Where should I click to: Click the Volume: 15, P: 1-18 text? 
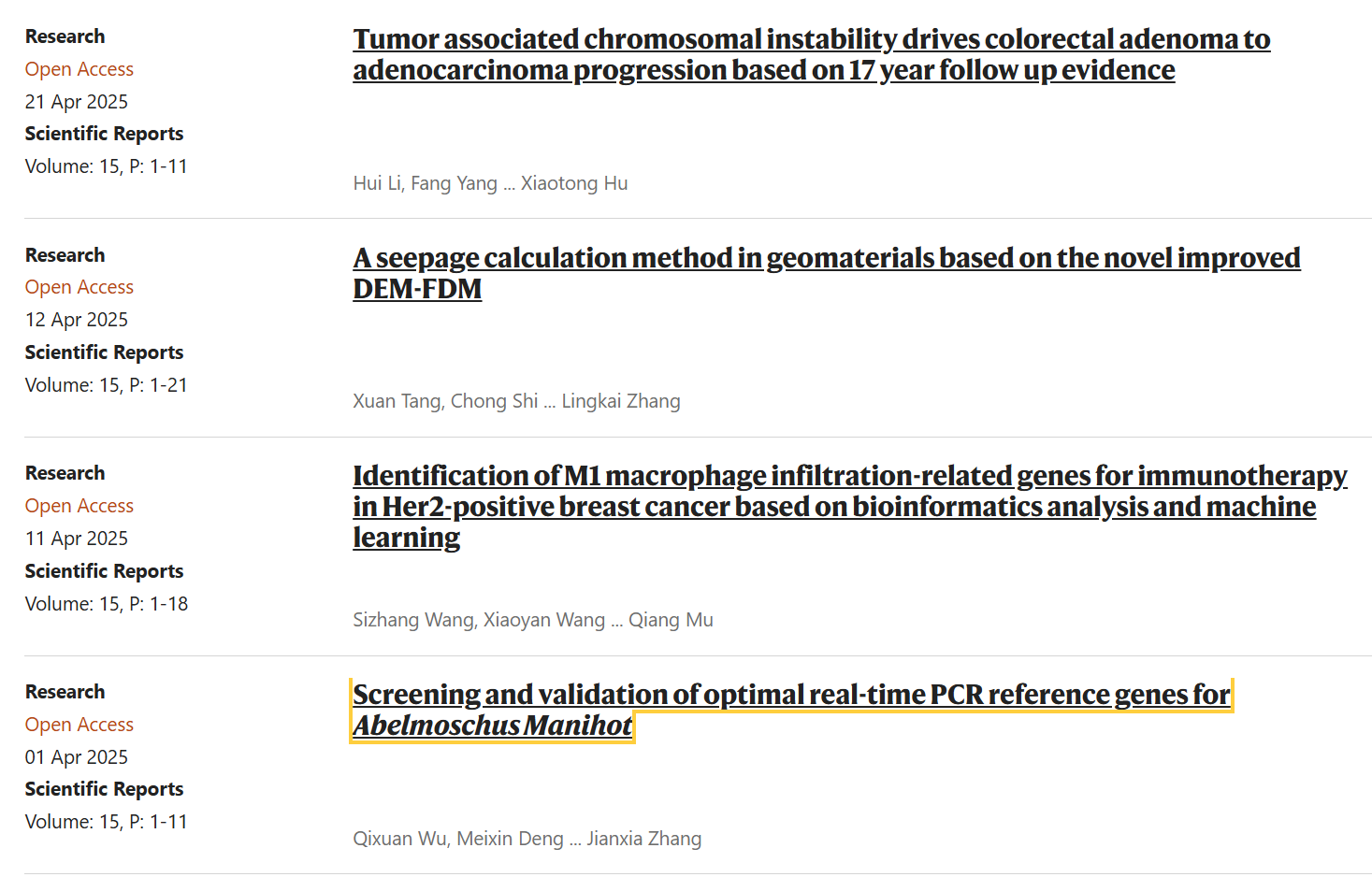pos(107,604)
